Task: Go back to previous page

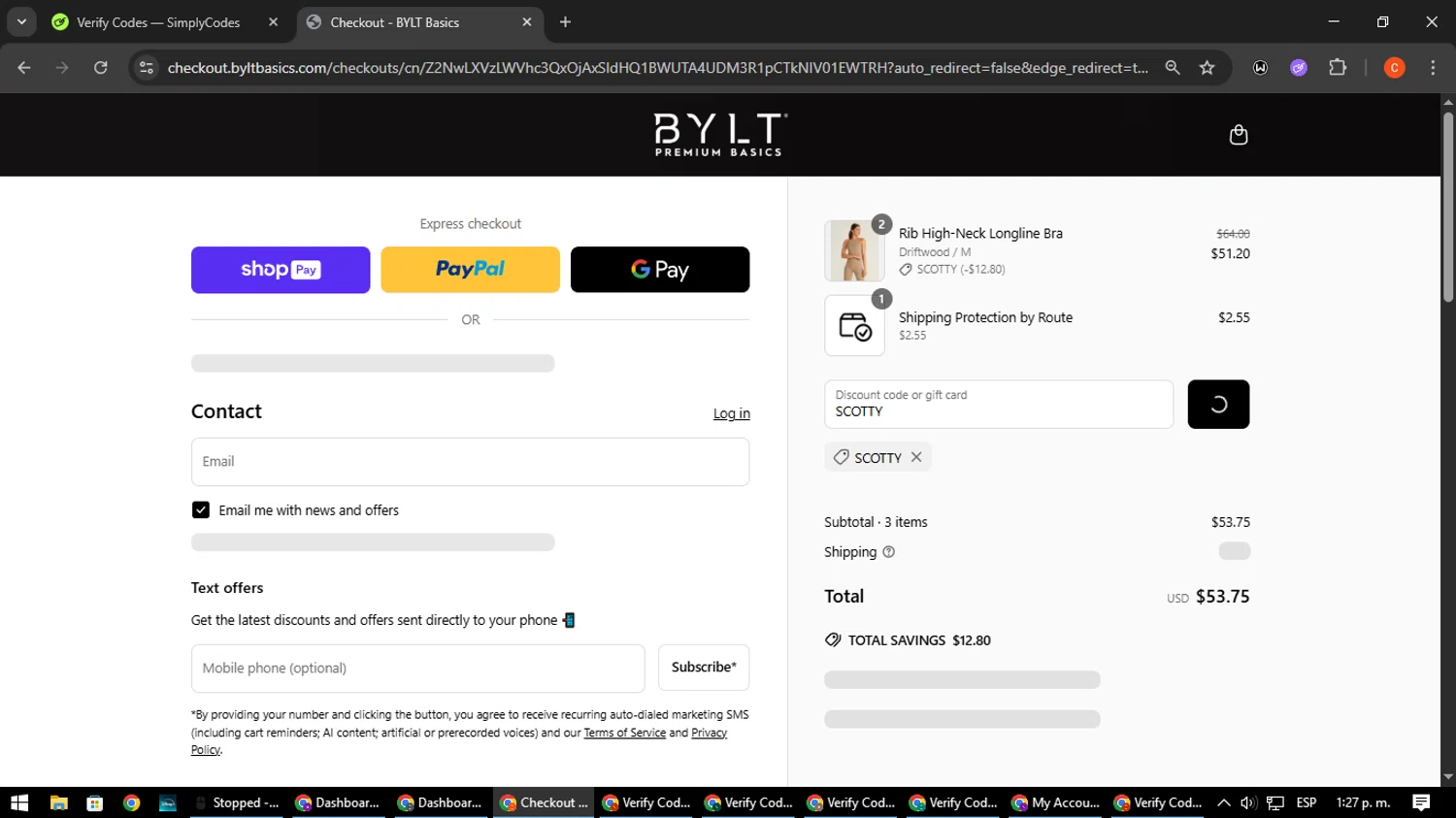Action: (x=24, y=68)
